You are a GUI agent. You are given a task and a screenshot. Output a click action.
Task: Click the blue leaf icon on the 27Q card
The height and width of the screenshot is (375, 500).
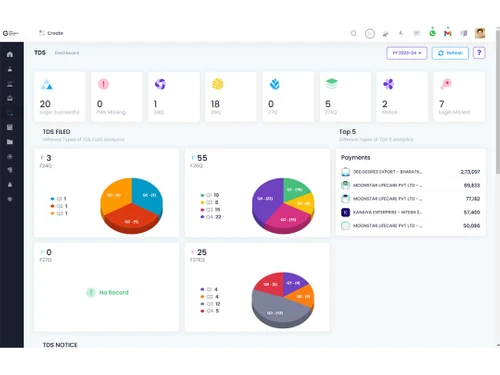pyautogui.click(x=275, y=84)
